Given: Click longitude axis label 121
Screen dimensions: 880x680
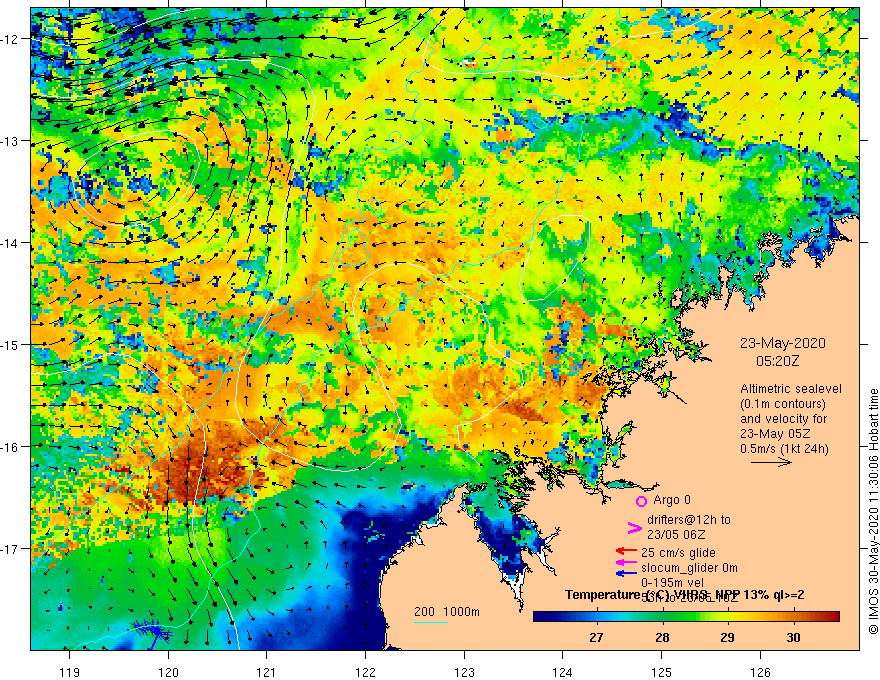Looking at the screenshot, I should coord(267,672).
